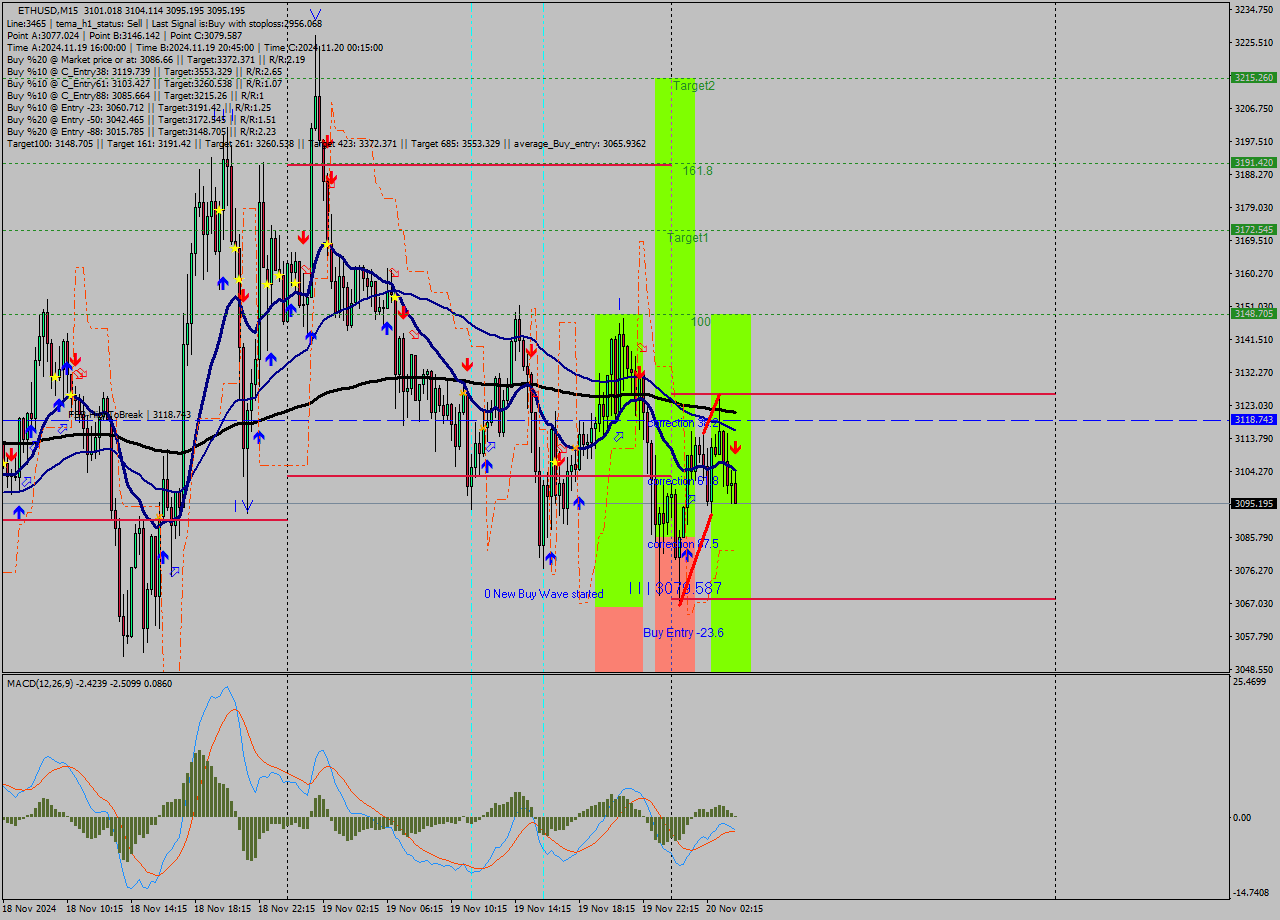1280x920 pixels.
Task: Click the current price tag 3095.195
Action: (1254, 503)
